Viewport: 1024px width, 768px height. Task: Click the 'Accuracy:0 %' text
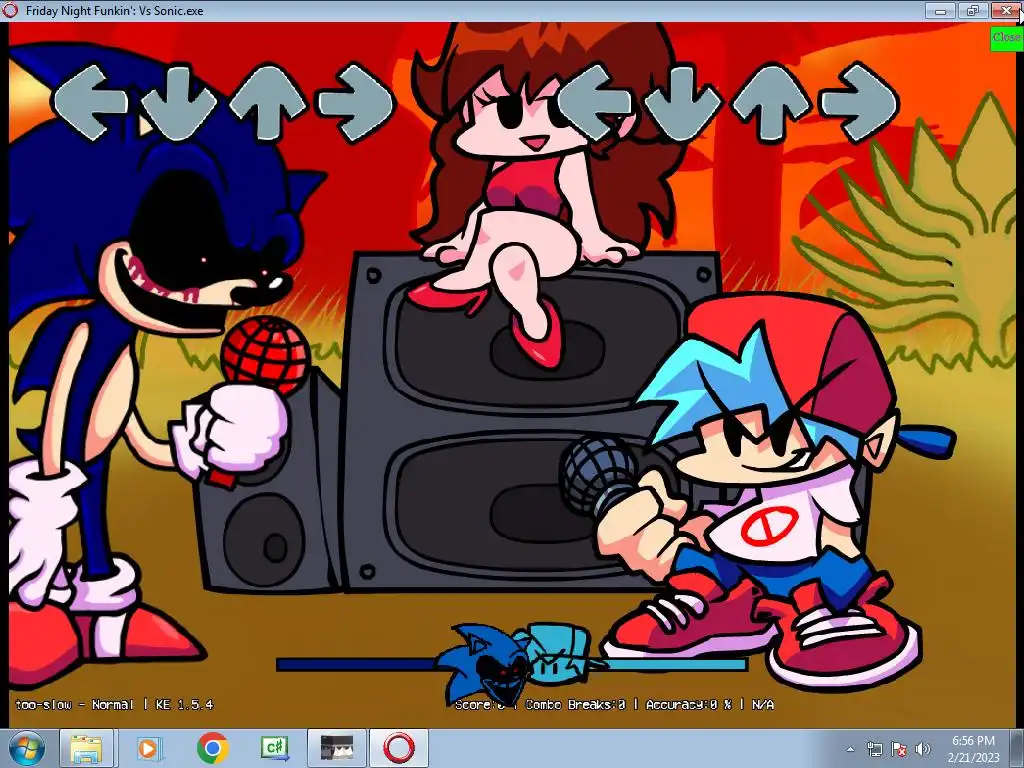[x=688, y=705]
